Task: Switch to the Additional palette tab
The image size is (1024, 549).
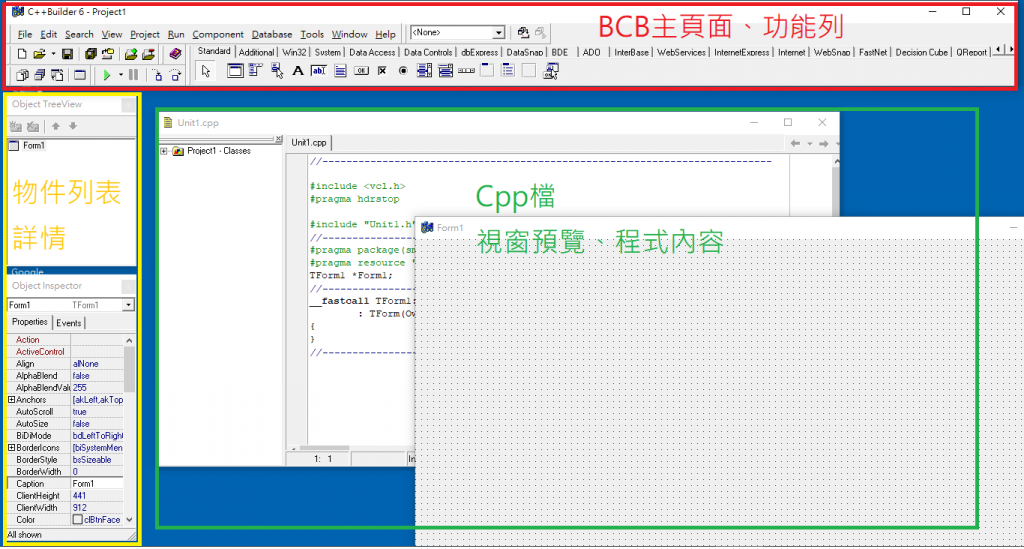Action: click(x=256, y=52)
